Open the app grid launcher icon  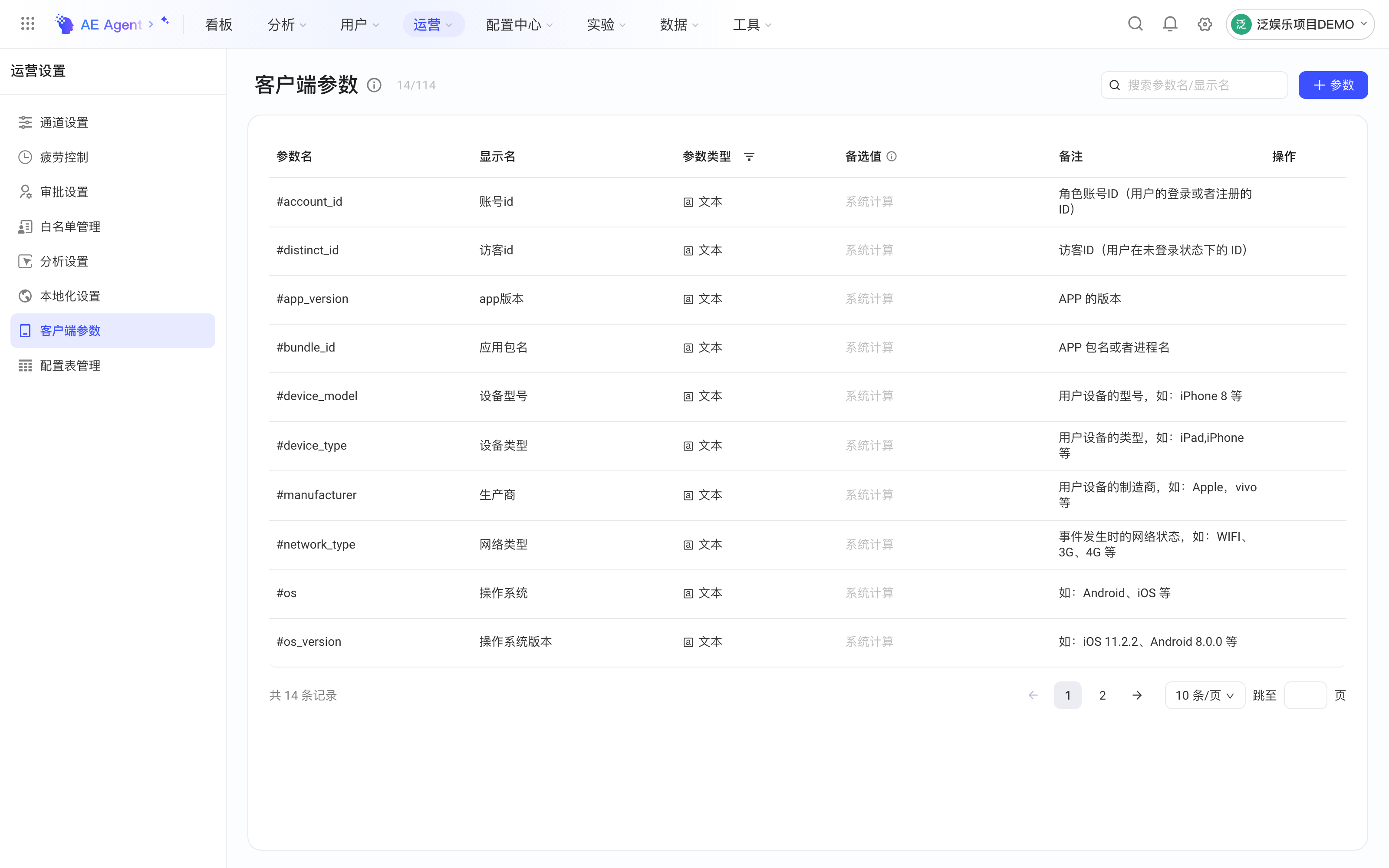(27, 23)
